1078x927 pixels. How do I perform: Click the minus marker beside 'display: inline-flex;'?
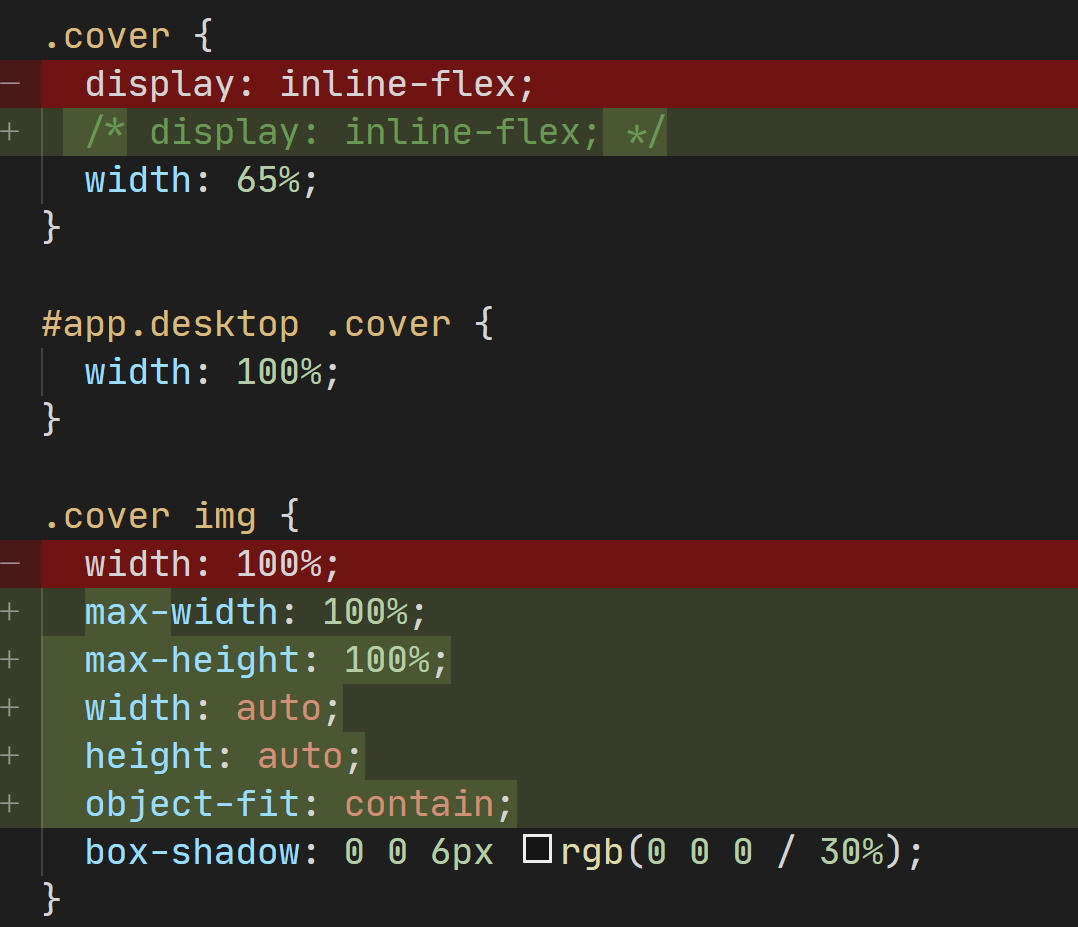(x=10, y=84)
